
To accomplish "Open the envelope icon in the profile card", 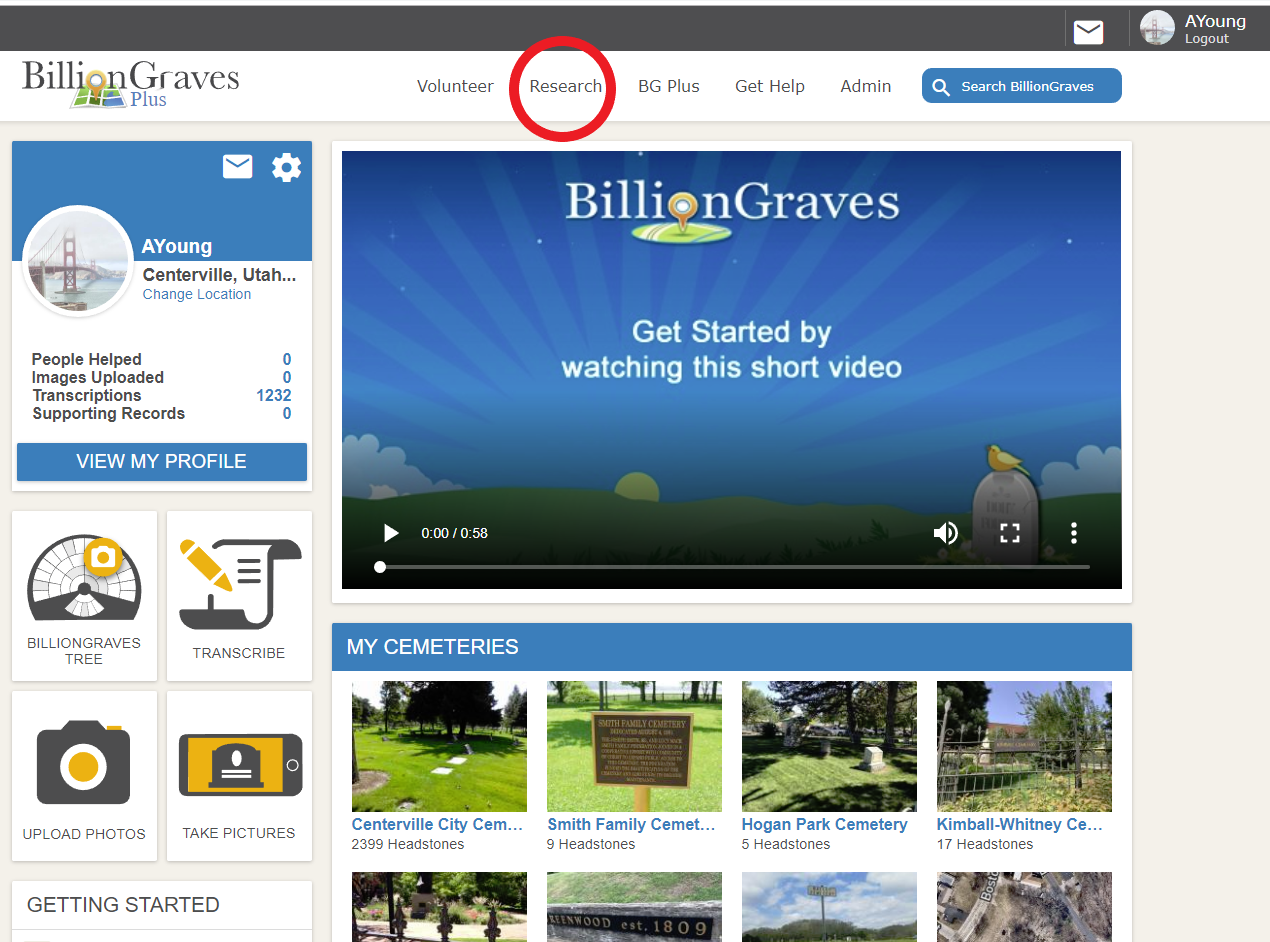I will tap(237, 167).
